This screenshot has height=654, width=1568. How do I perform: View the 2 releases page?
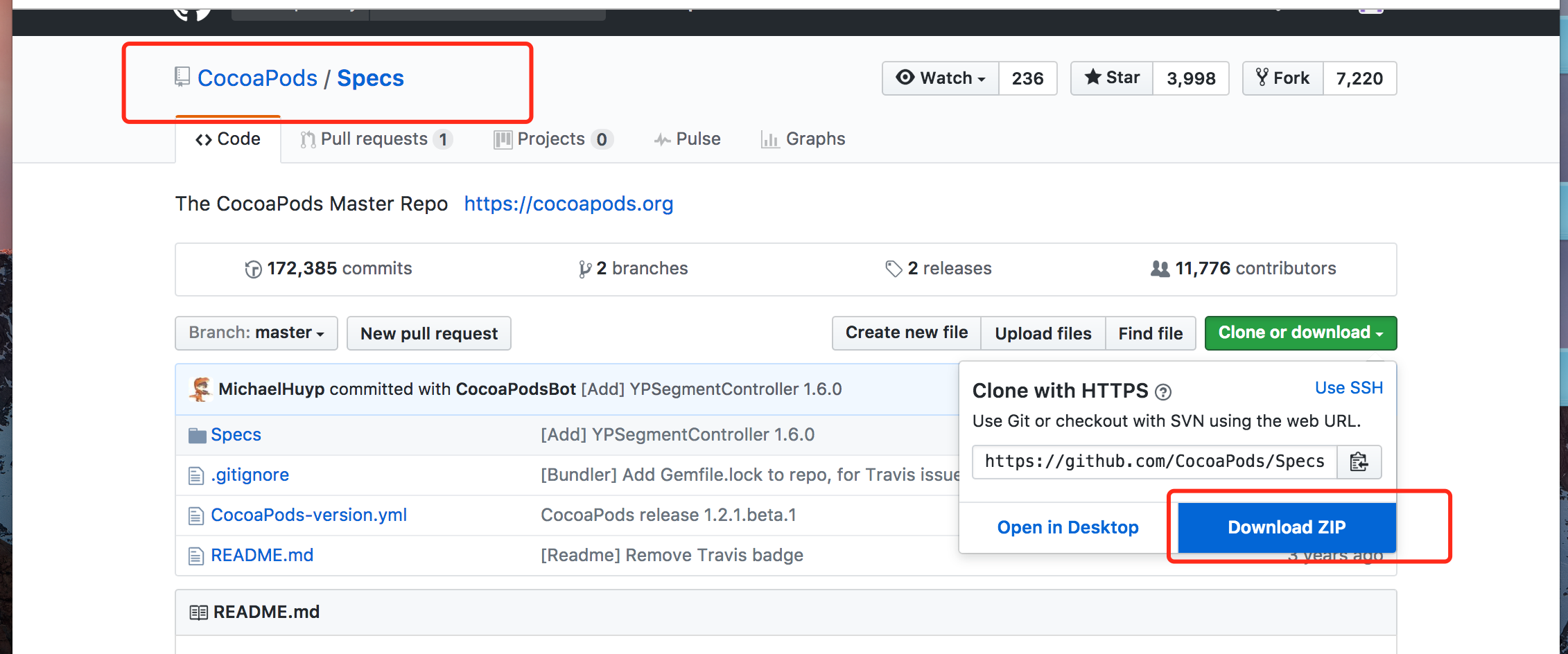[x=939, y=269]
